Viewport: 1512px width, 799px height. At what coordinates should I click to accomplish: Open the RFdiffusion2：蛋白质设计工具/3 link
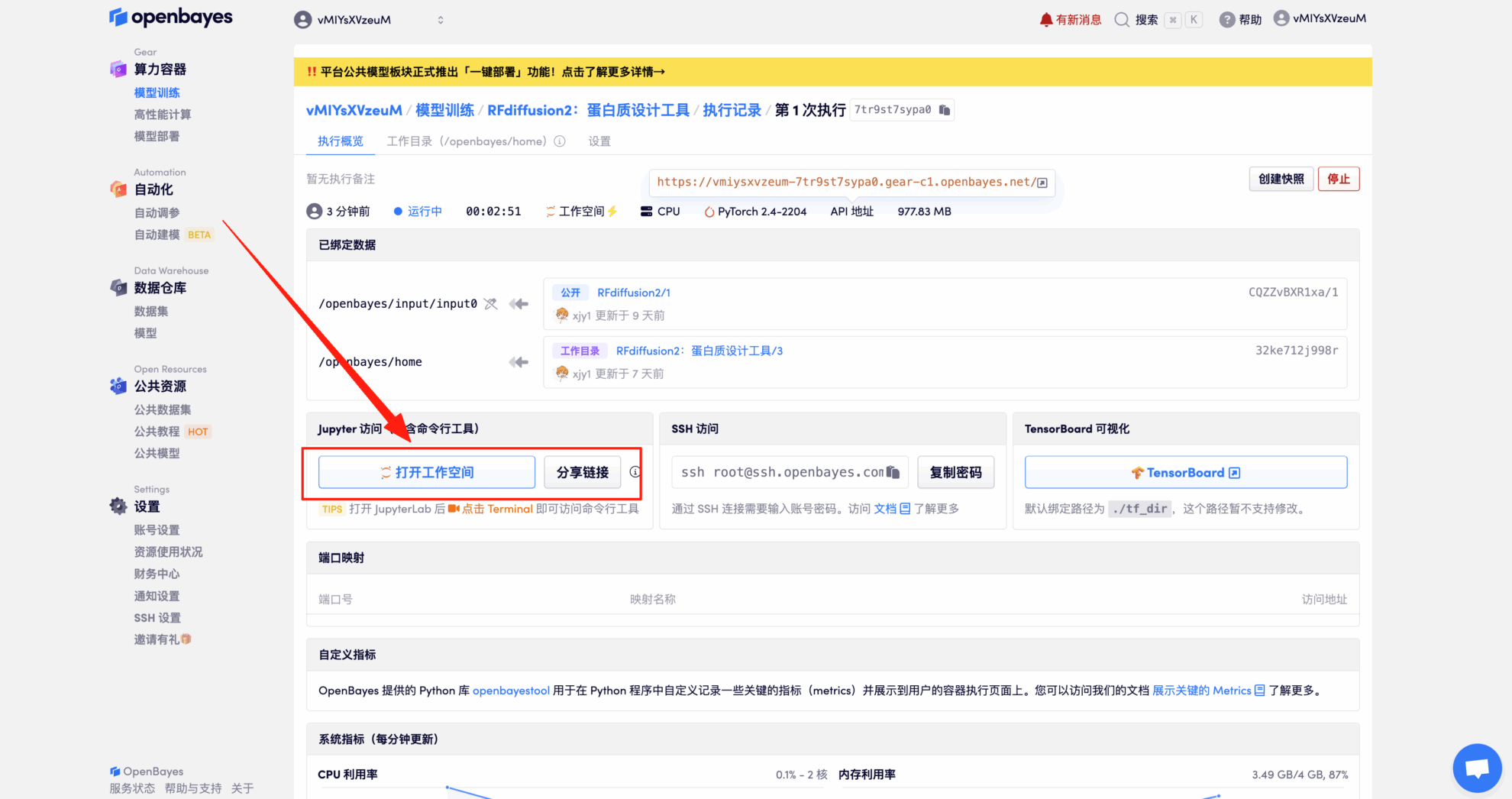coord(699,351)
